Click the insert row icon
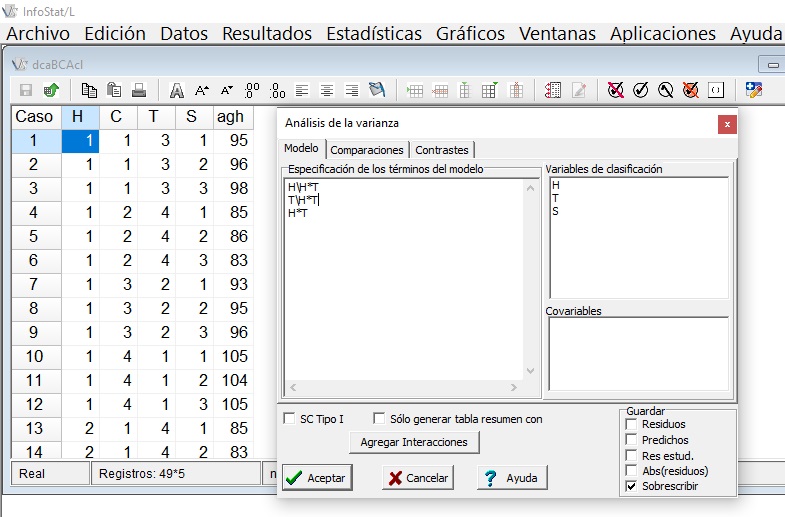Viewport: 785px width, 517px height. (x=415, y=90)
